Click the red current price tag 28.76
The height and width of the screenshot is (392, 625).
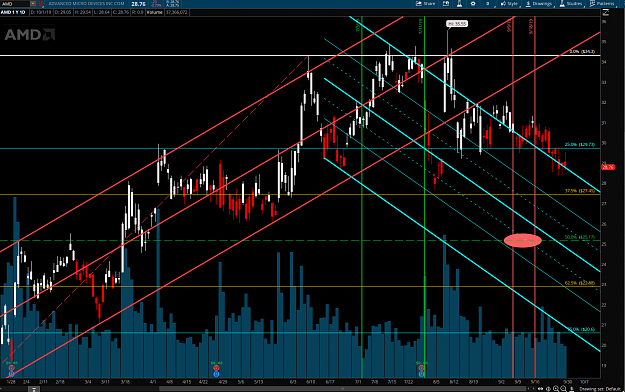tap(608, 167)
